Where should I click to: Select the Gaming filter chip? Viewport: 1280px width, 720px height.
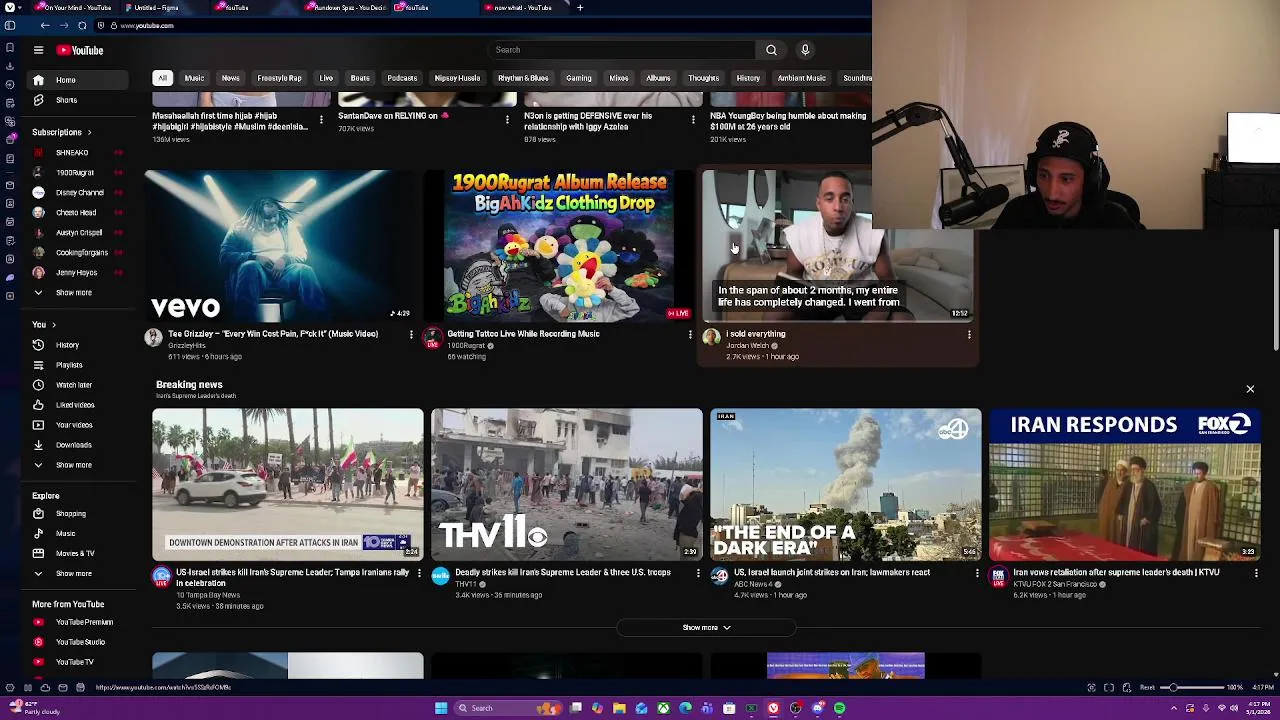pos(579,78)
